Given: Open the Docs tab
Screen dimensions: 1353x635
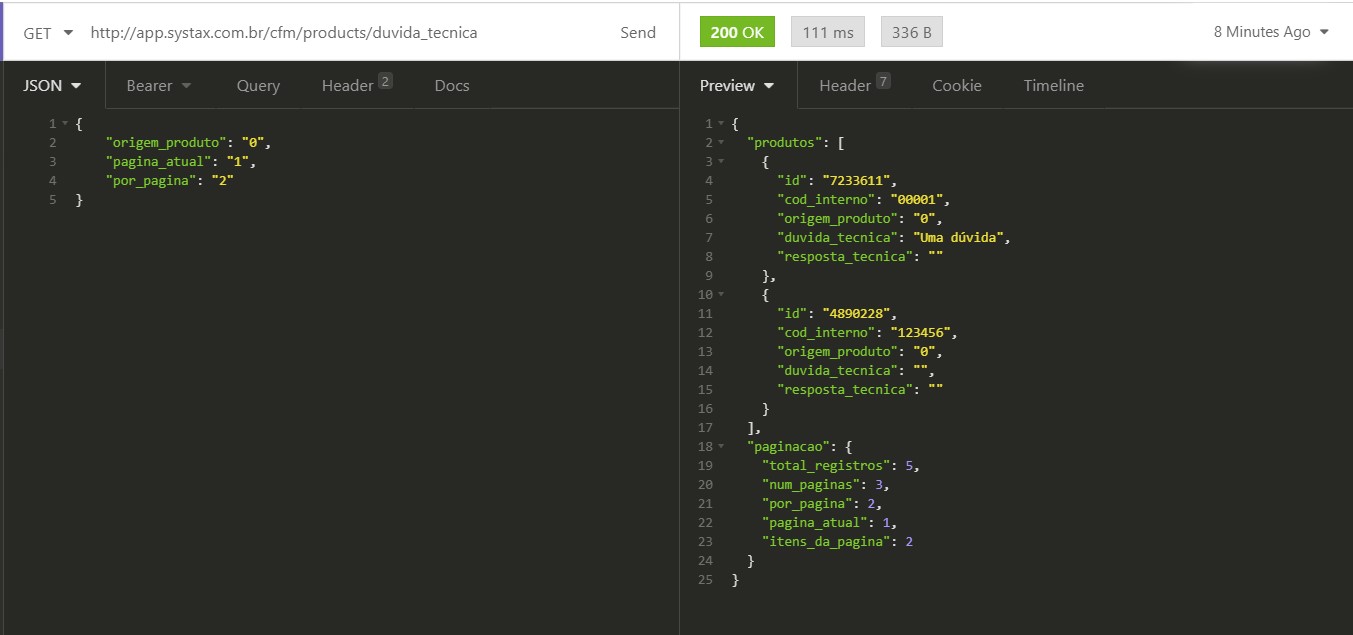Looking at the screenshot, I should tap(452, 86).
